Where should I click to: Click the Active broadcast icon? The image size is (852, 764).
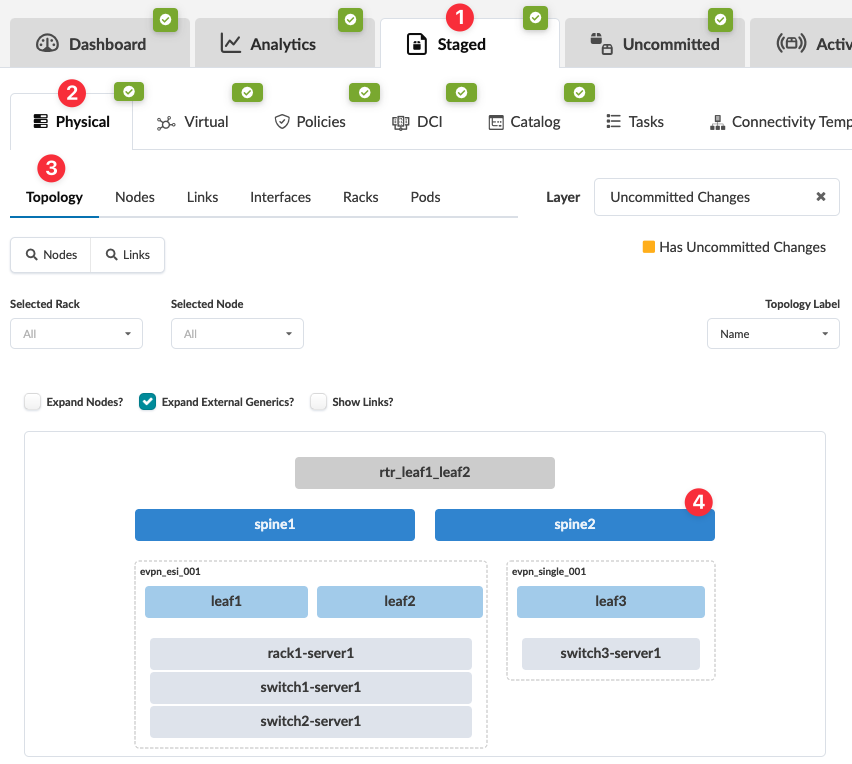pyautogui.click(x=791, y=43)
